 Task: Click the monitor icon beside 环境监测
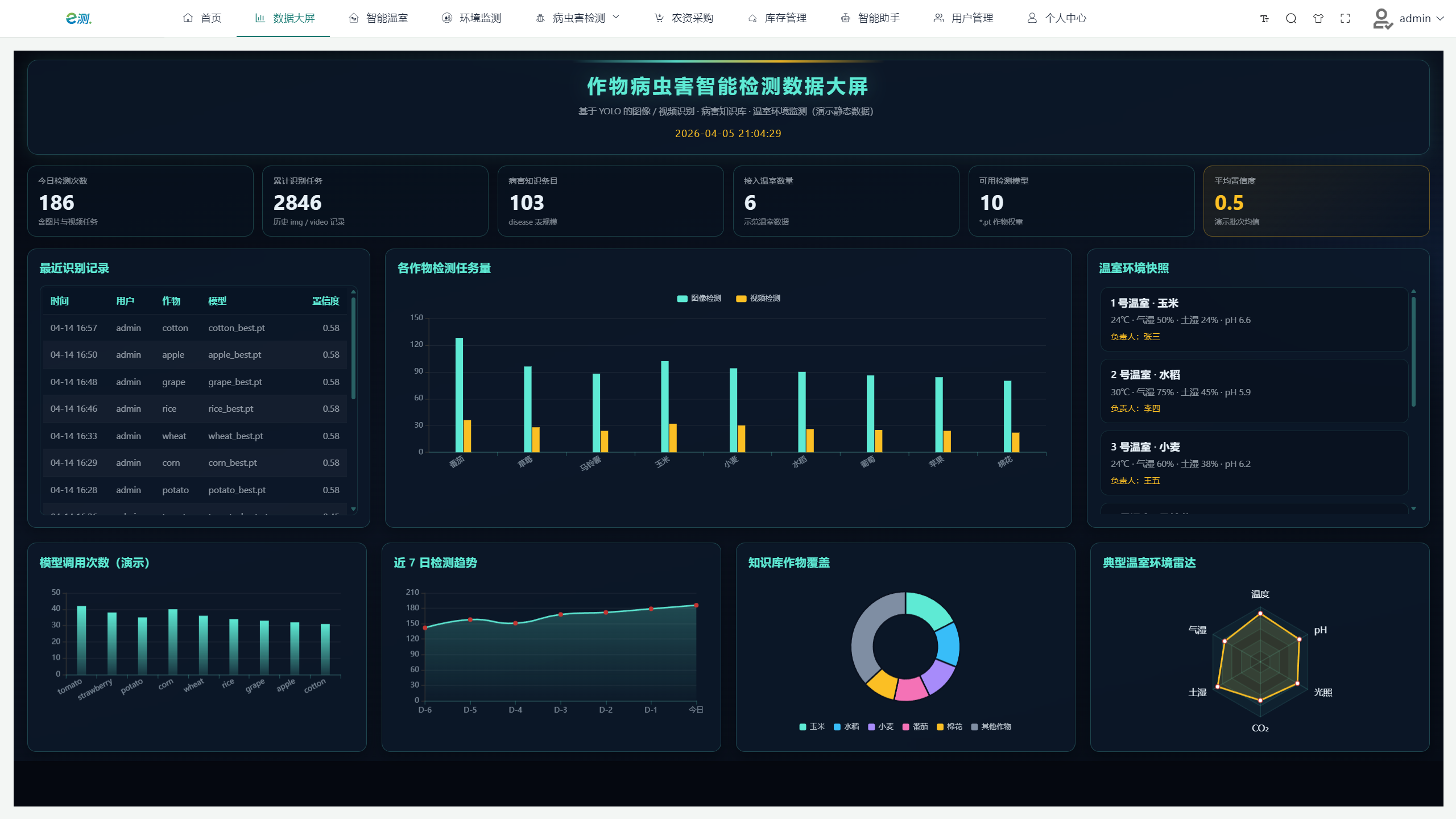[x=447, y=18]
